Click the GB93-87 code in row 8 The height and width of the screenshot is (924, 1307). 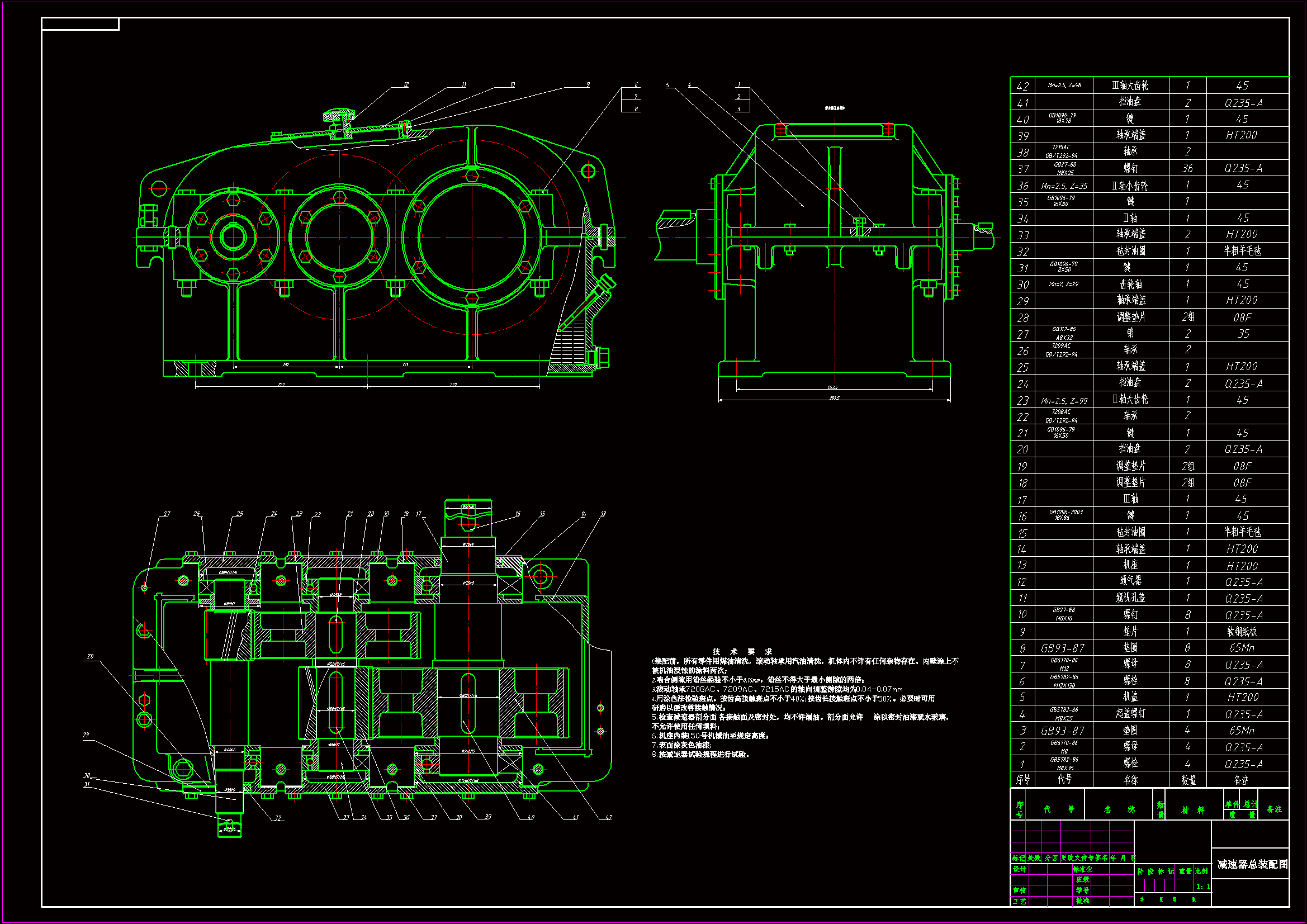tap(1062, 648)
